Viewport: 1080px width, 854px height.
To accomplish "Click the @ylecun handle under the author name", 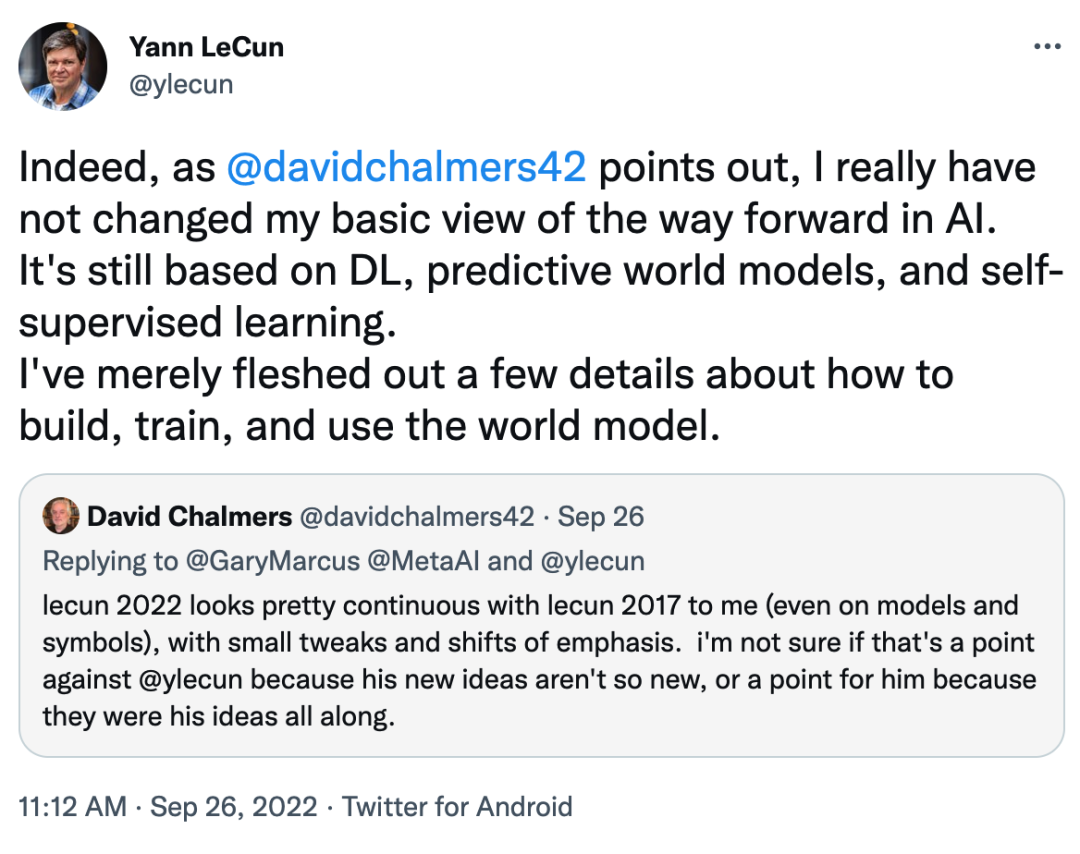I will [180, 84].
